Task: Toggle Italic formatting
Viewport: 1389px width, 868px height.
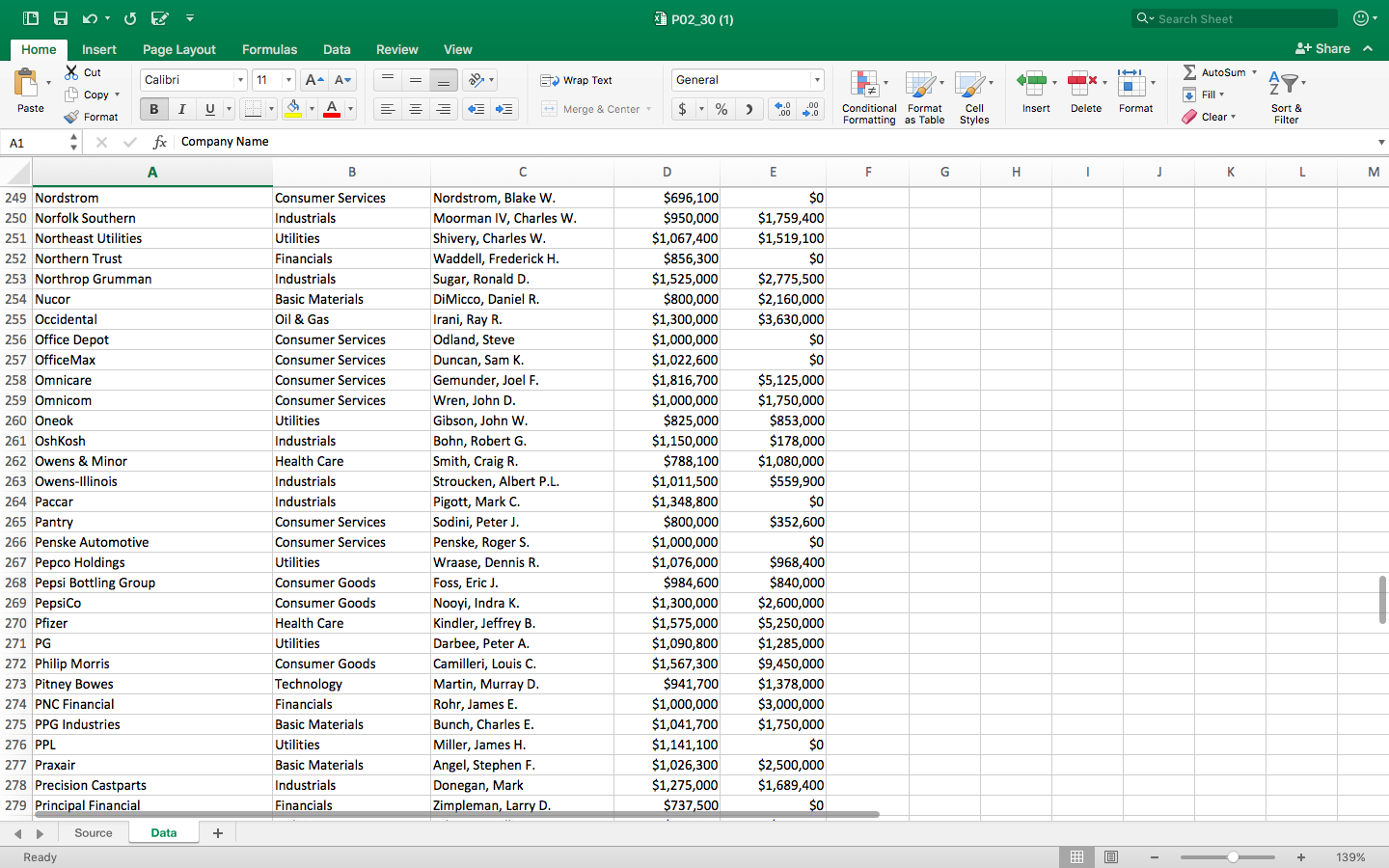Action: click(x=181, y=109)
